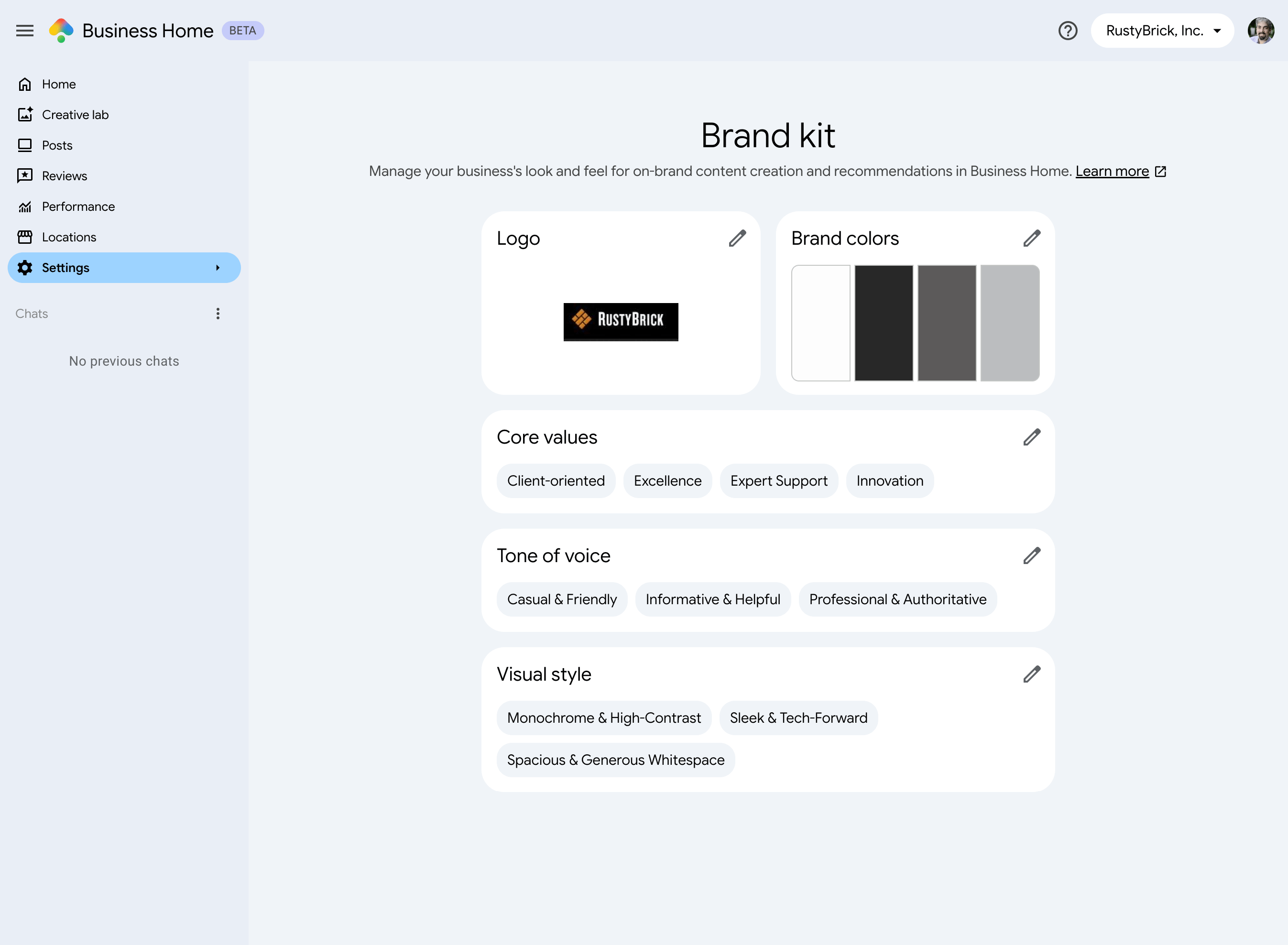Edit Core values with pencil icon
Viewport: 1288px width, 945px height.
pos(1032,437)
